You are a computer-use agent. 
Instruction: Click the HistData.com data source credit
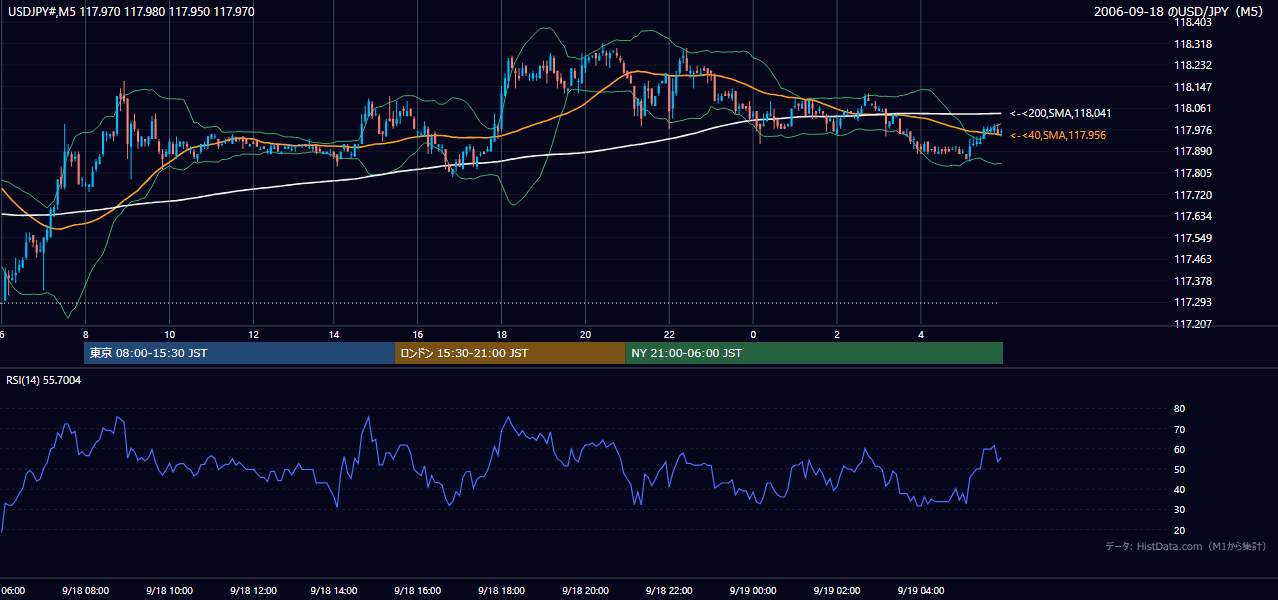pos(1185,546)
